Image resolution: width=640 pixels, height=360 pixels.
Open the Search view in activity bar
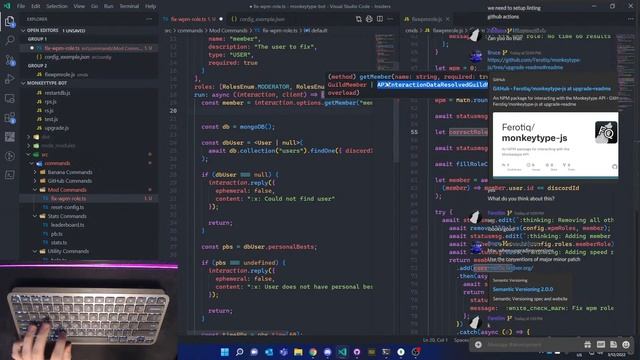point(10,40)
